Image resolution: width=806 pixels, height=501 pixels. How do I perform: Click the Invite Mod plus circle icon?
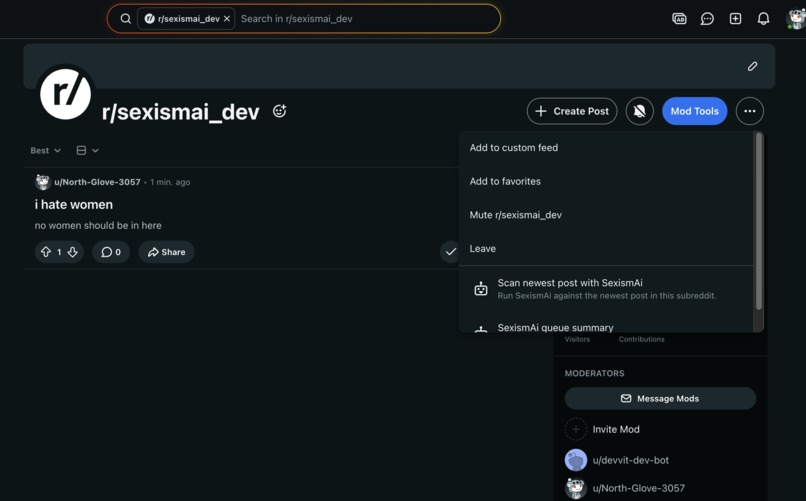coord(576,429)
